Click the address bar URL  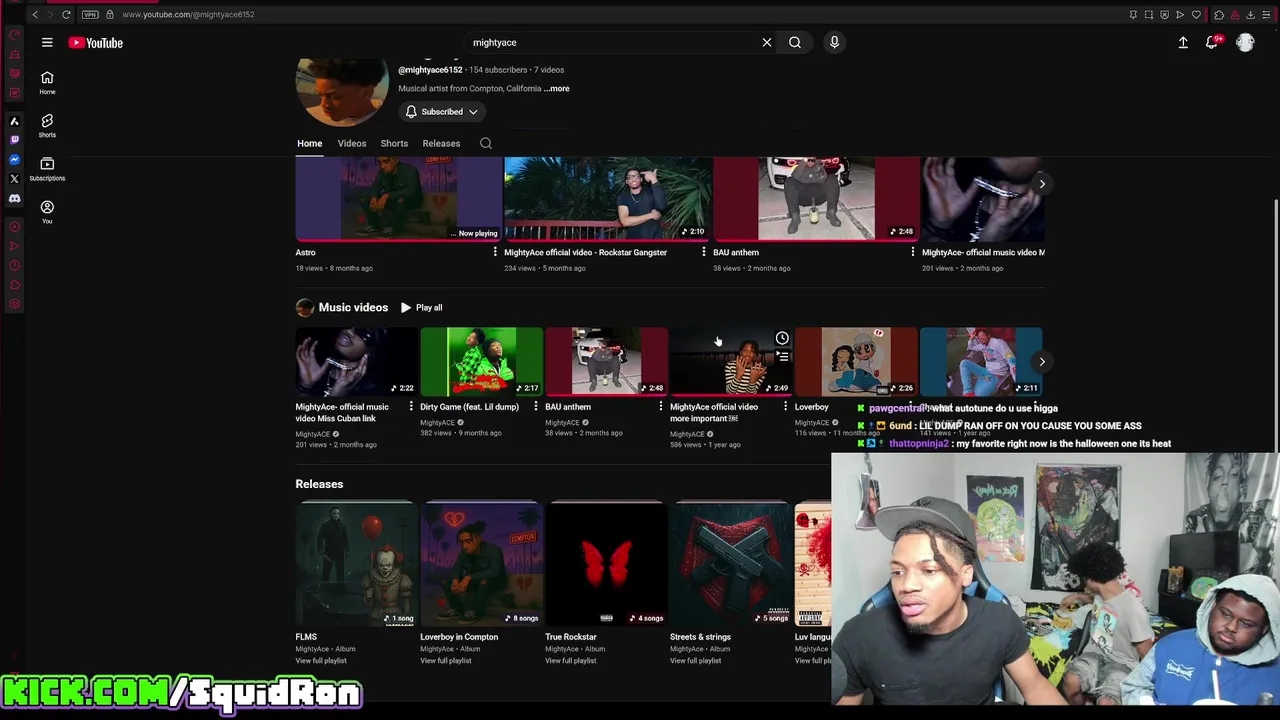(x=188, y=14)
